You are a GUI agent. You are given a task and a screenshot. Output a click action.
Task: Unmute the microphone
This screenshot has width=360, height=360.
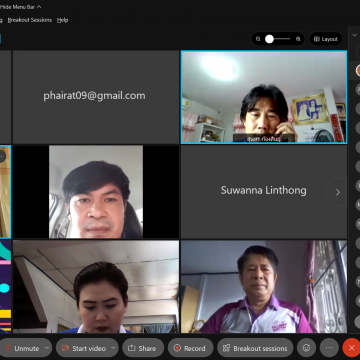coord(22,348)
